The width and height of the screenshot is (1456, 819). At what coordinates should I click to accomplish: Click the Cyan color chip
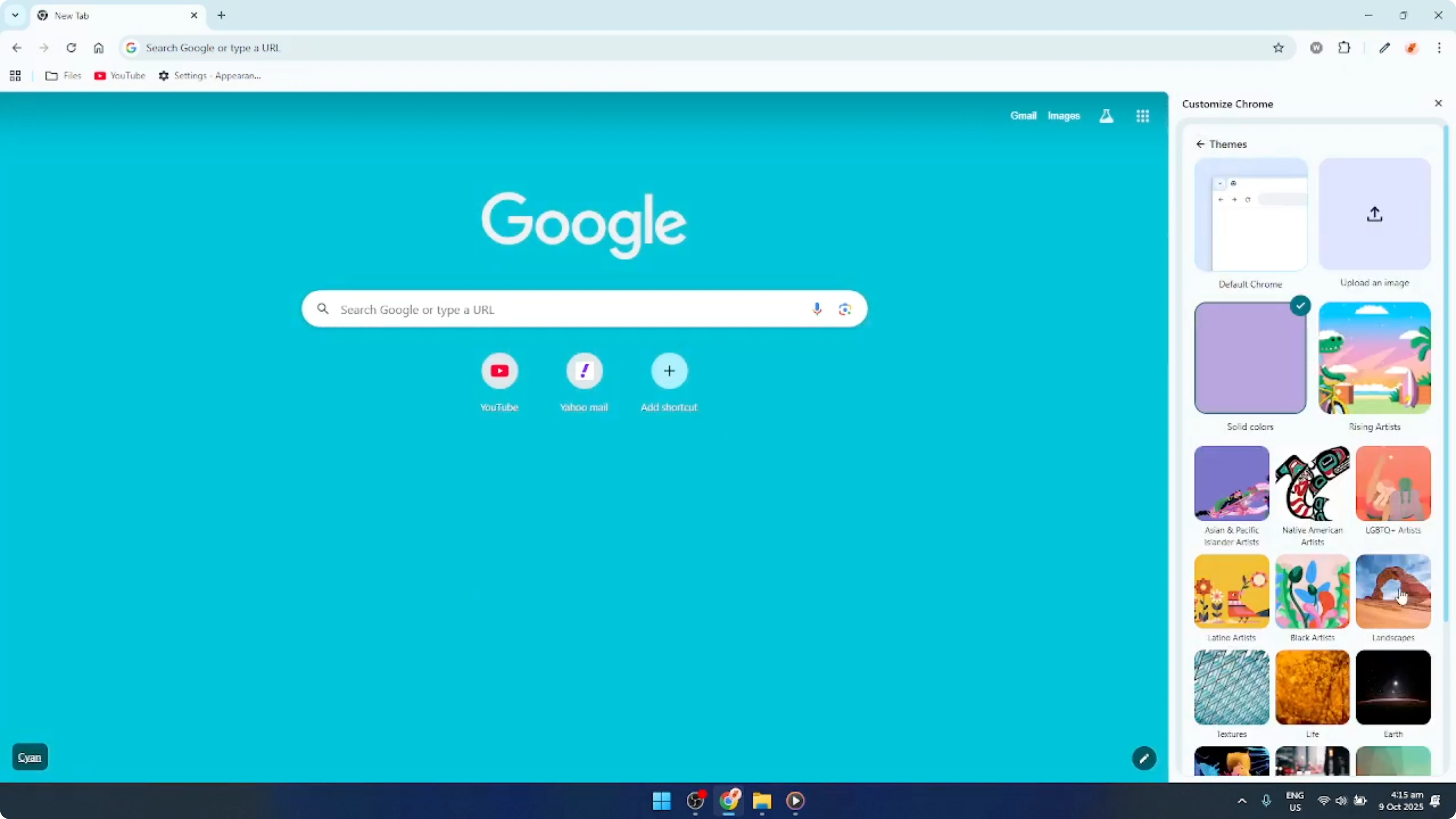click(x=30, y=757)
